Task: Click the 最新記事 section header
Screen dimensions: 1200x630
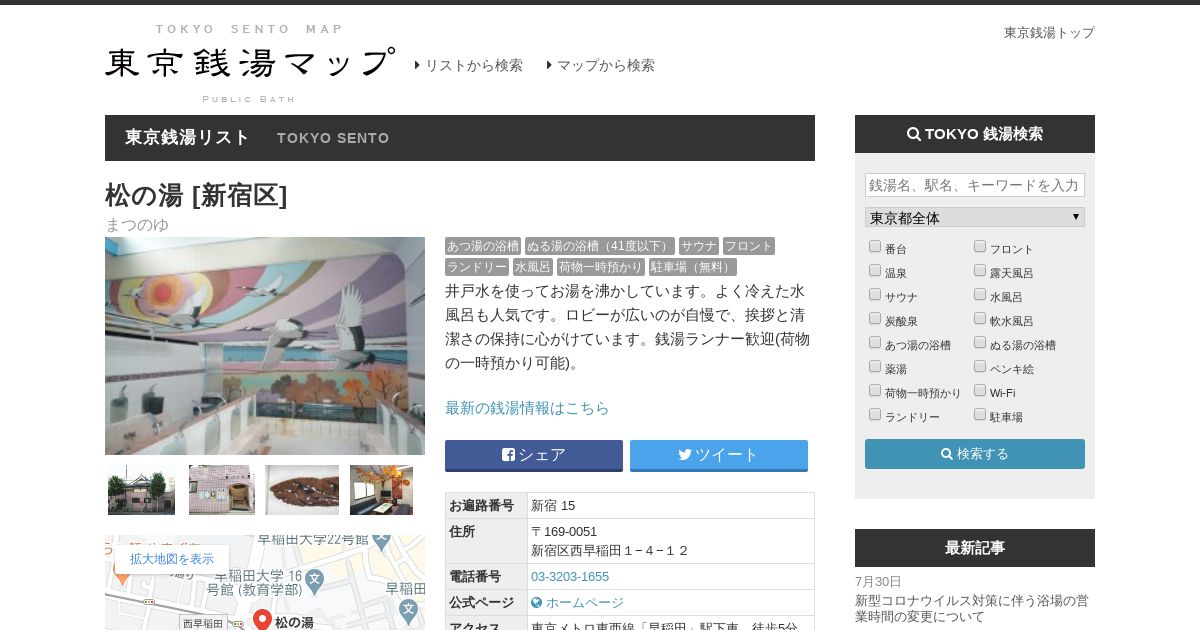Action: tap(975, 548)
